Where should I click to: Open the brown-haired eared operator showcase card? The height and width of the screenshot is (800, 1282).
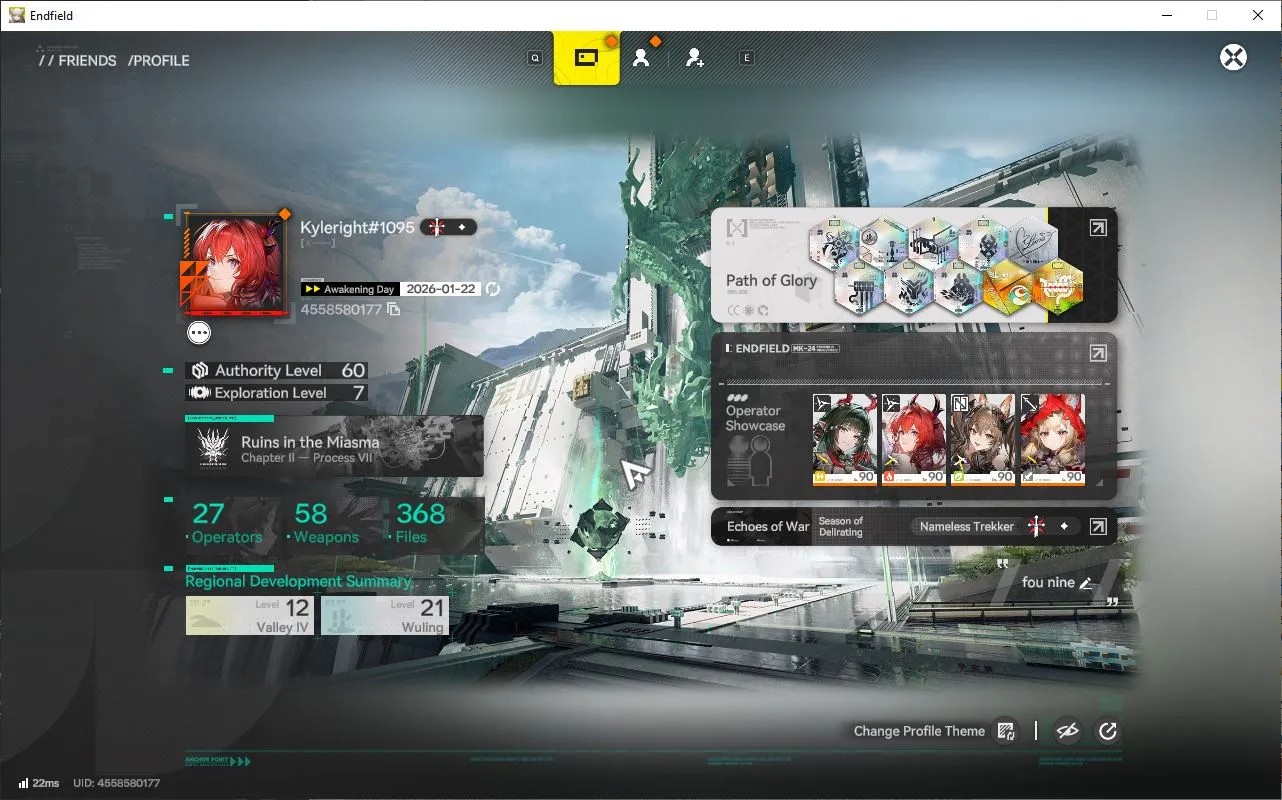click(x=983, y=440)
